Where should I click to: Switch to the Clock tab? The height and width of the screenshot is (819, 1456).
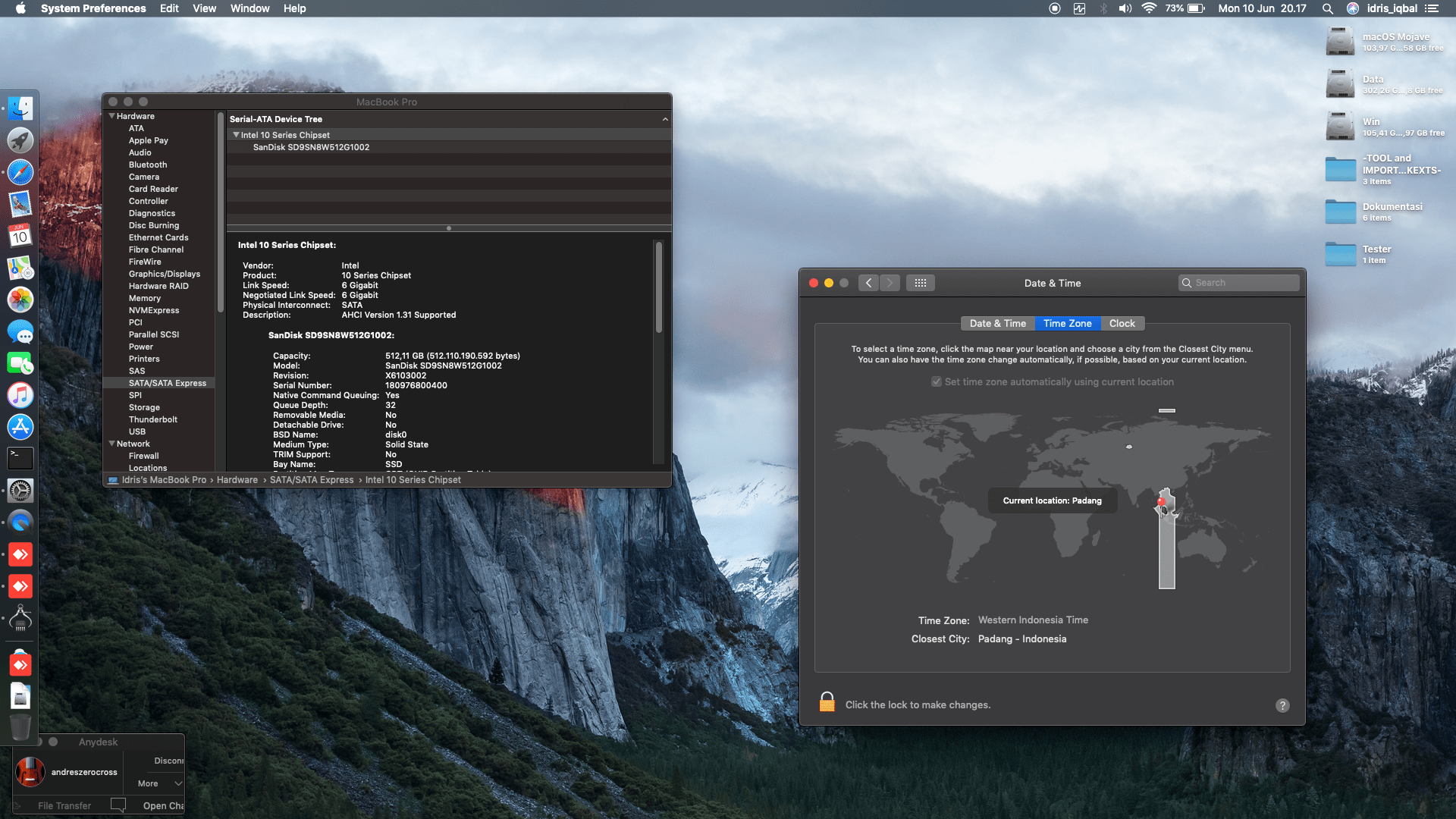(1122, 323)
